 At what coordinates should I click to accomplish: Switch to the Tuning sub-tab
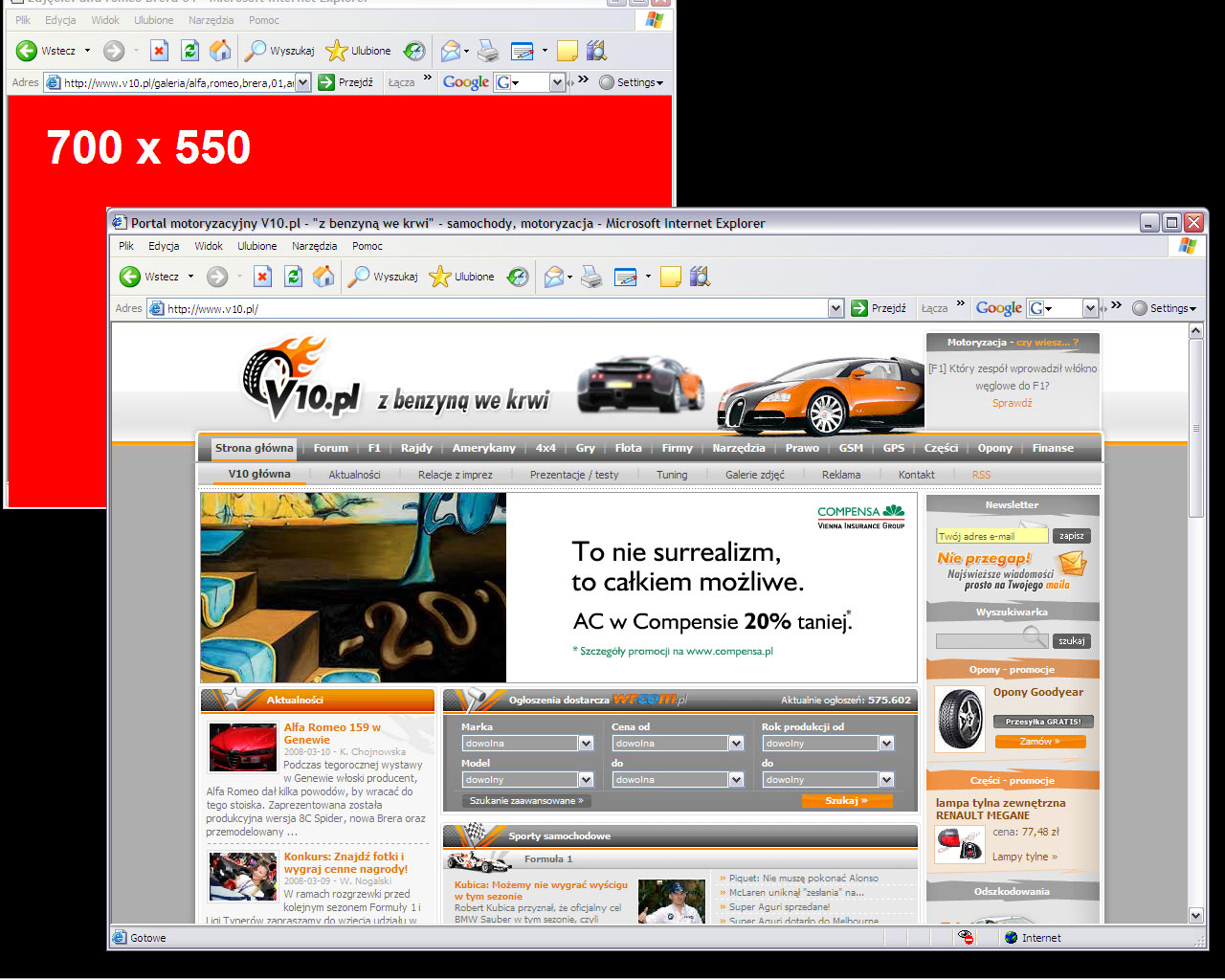(x=672, y=475)
